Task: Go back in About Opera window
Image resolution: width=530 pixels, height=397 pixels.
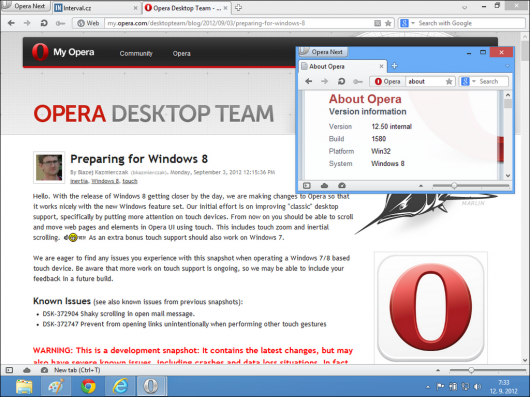Action: pos(309,81)
